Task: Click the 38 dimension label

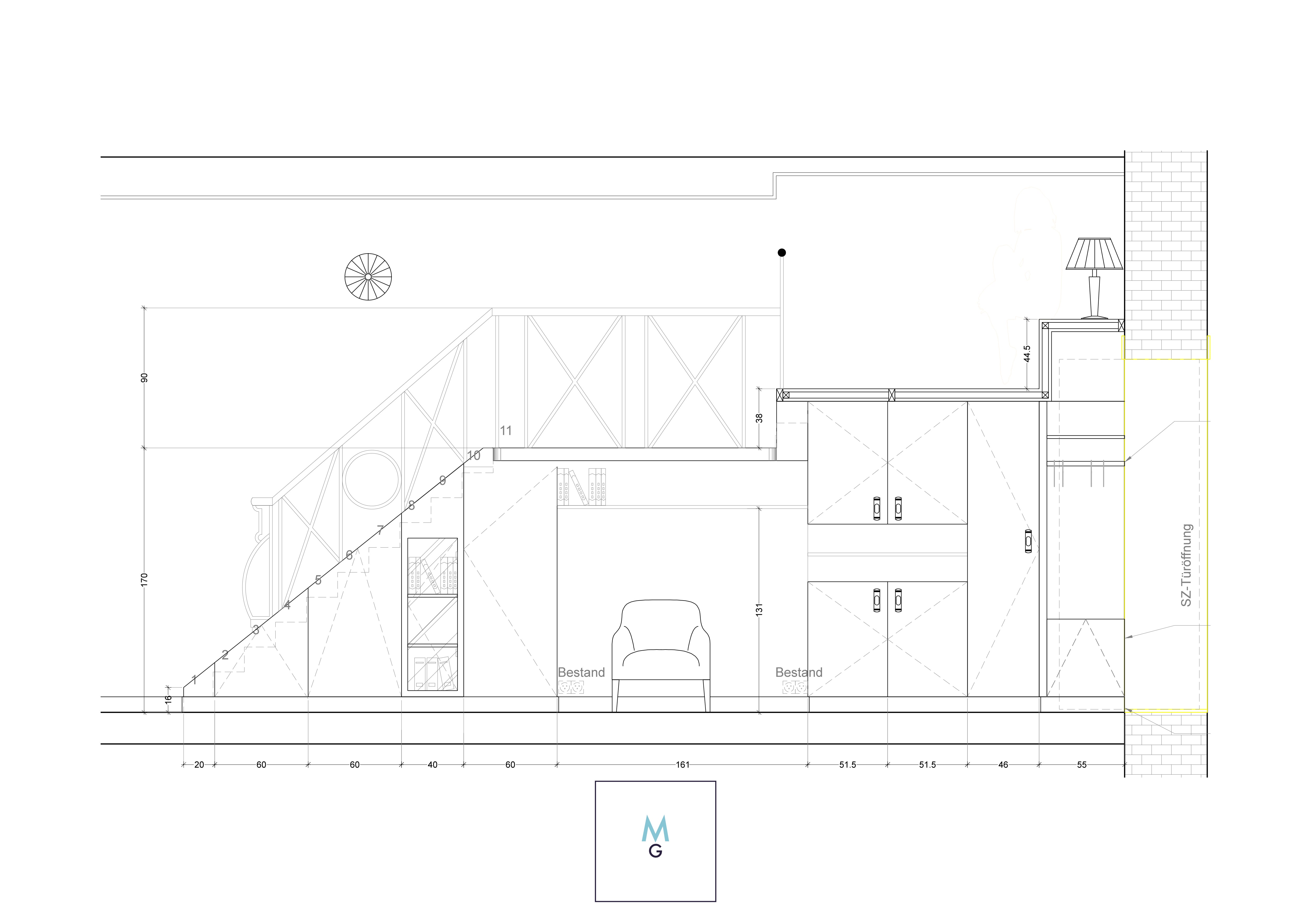Action: coord(759,418)
